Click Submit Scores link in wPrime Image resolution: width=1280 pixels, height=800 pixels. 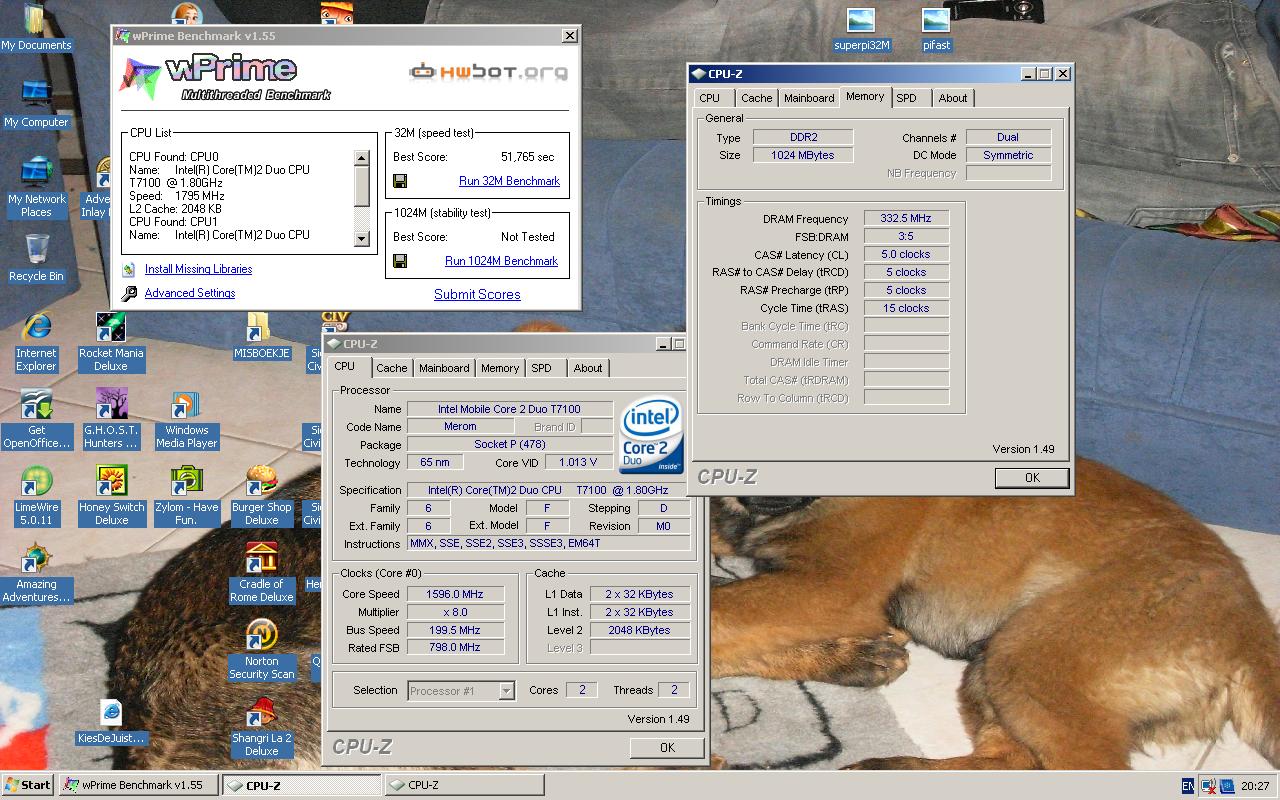click(477, 294)
